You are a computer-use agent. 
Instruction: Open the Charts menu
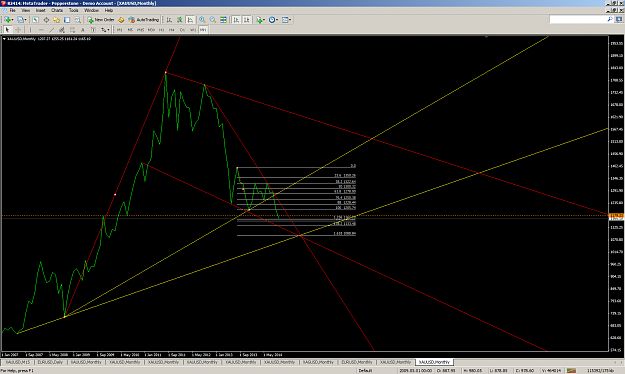pyautogui.click(x=57, y=10)
